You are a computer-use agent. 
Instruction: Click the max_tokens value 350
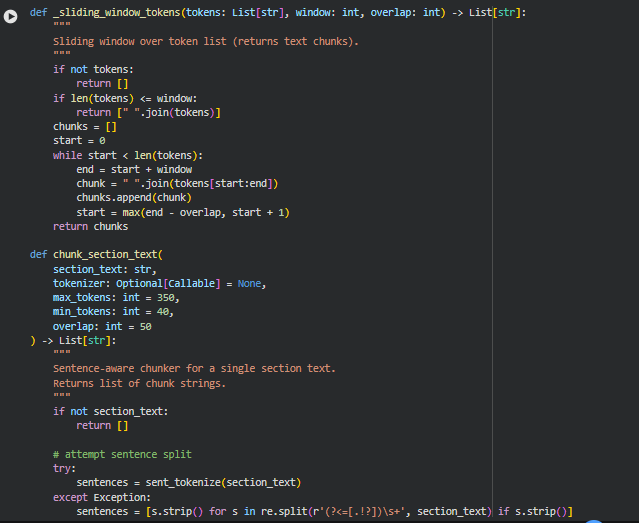(x=168, y=298)
